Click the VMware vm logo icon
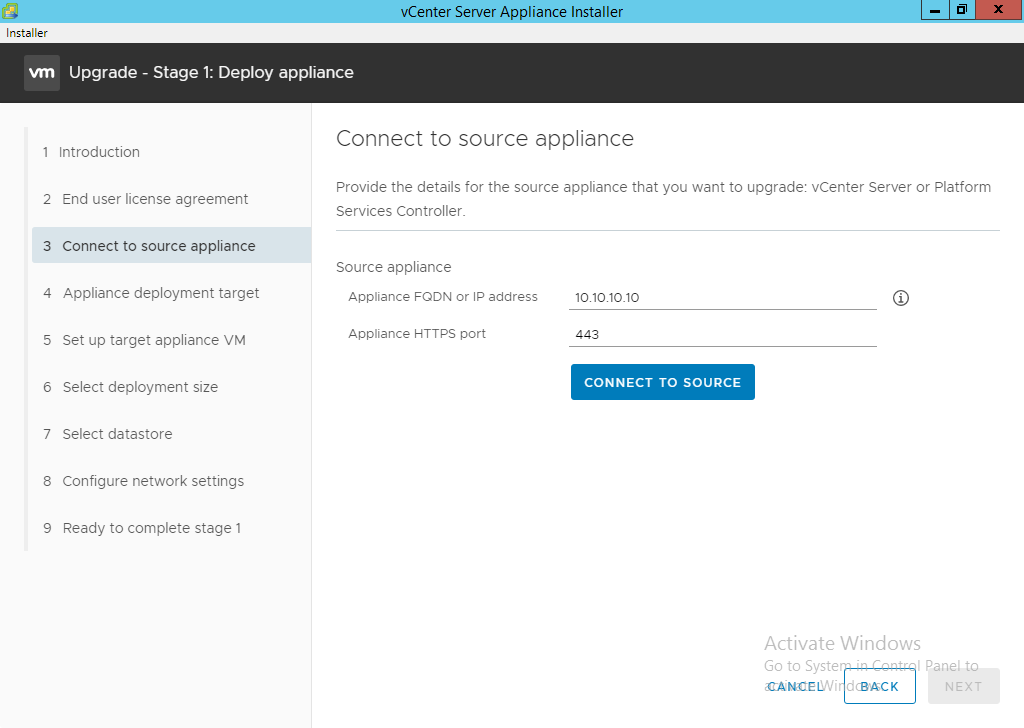Viewport: 1024px width, 728px height. (x=42, y=73)
